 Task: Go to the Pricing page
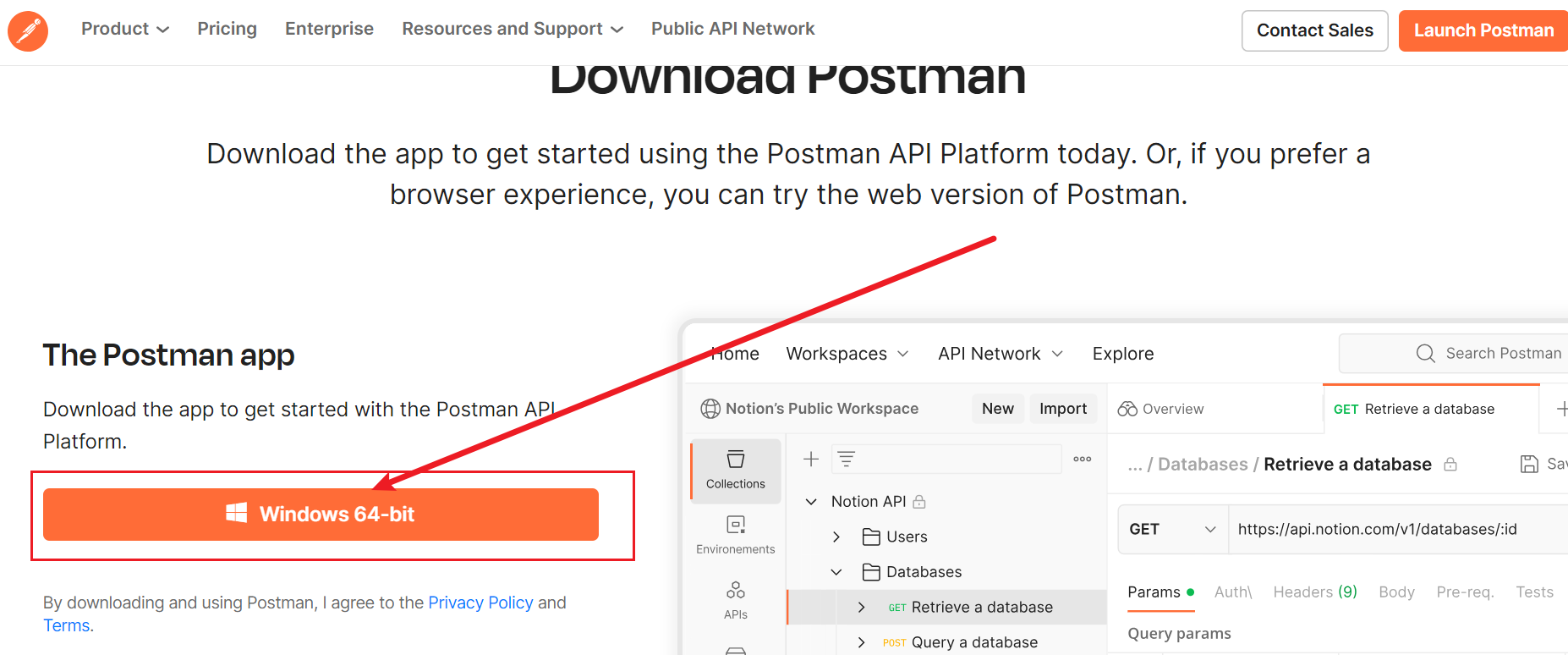(x=227, y=29)
